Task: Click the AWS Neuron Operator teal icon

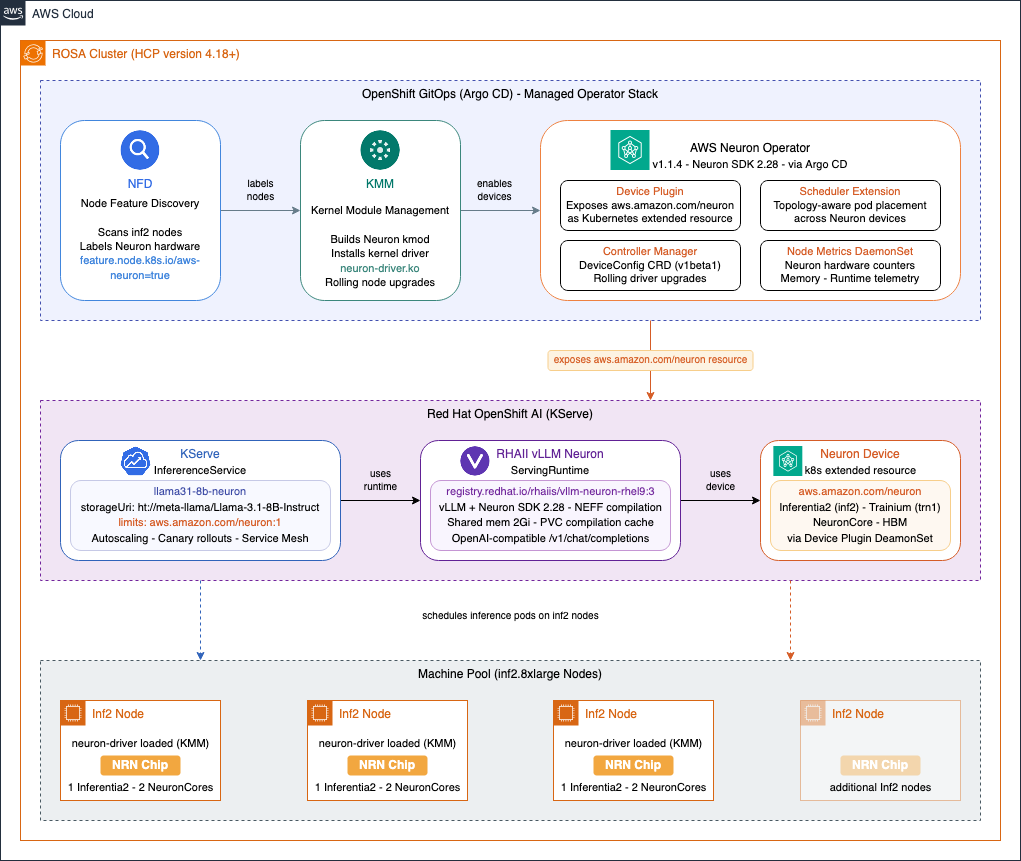Action: pyautogui.click(x=630, y=150)
